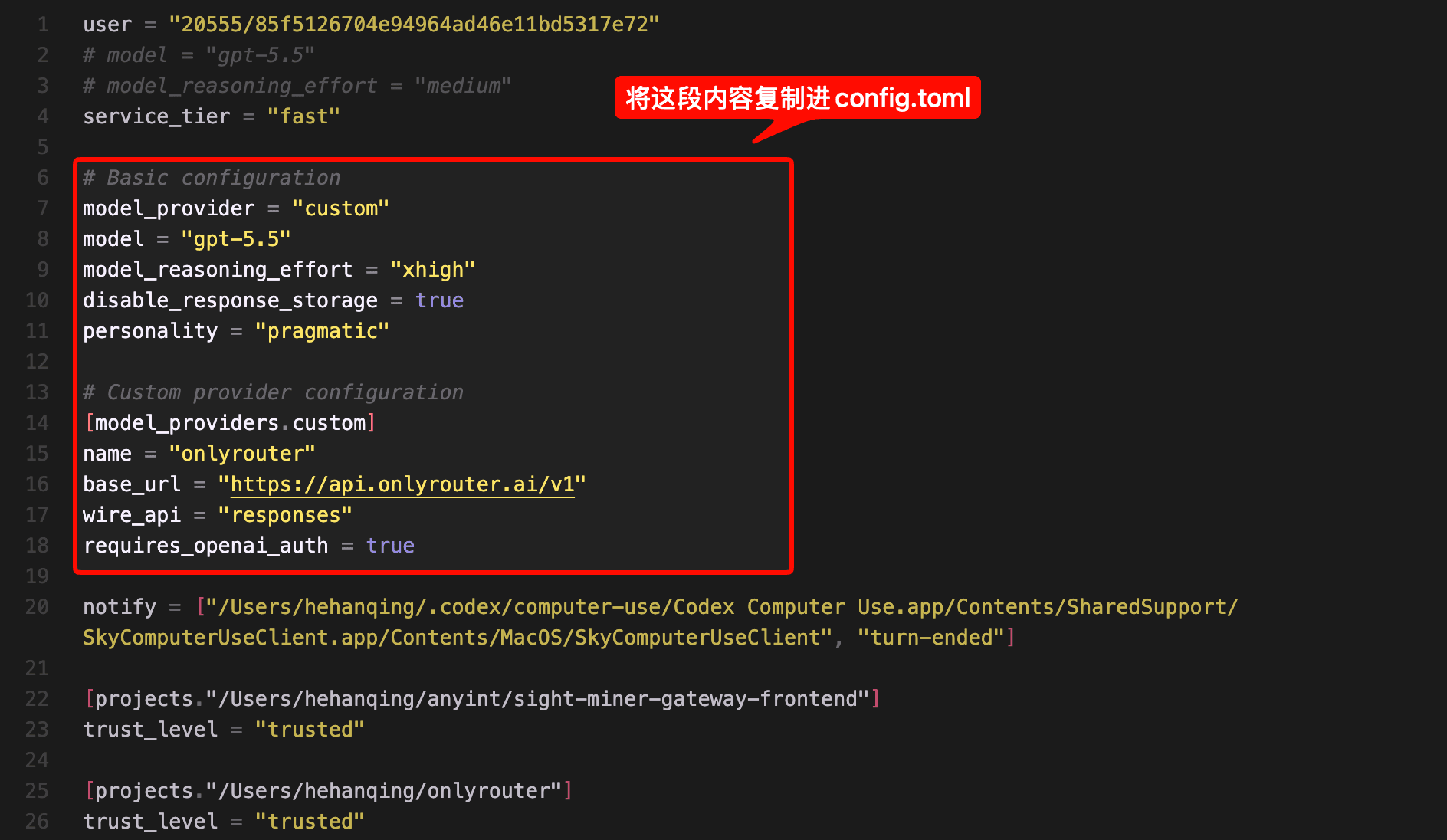
Task: Click the [projects."/Users/hehanqing/onlyrouter"] header
Action: tap(328, 791)
